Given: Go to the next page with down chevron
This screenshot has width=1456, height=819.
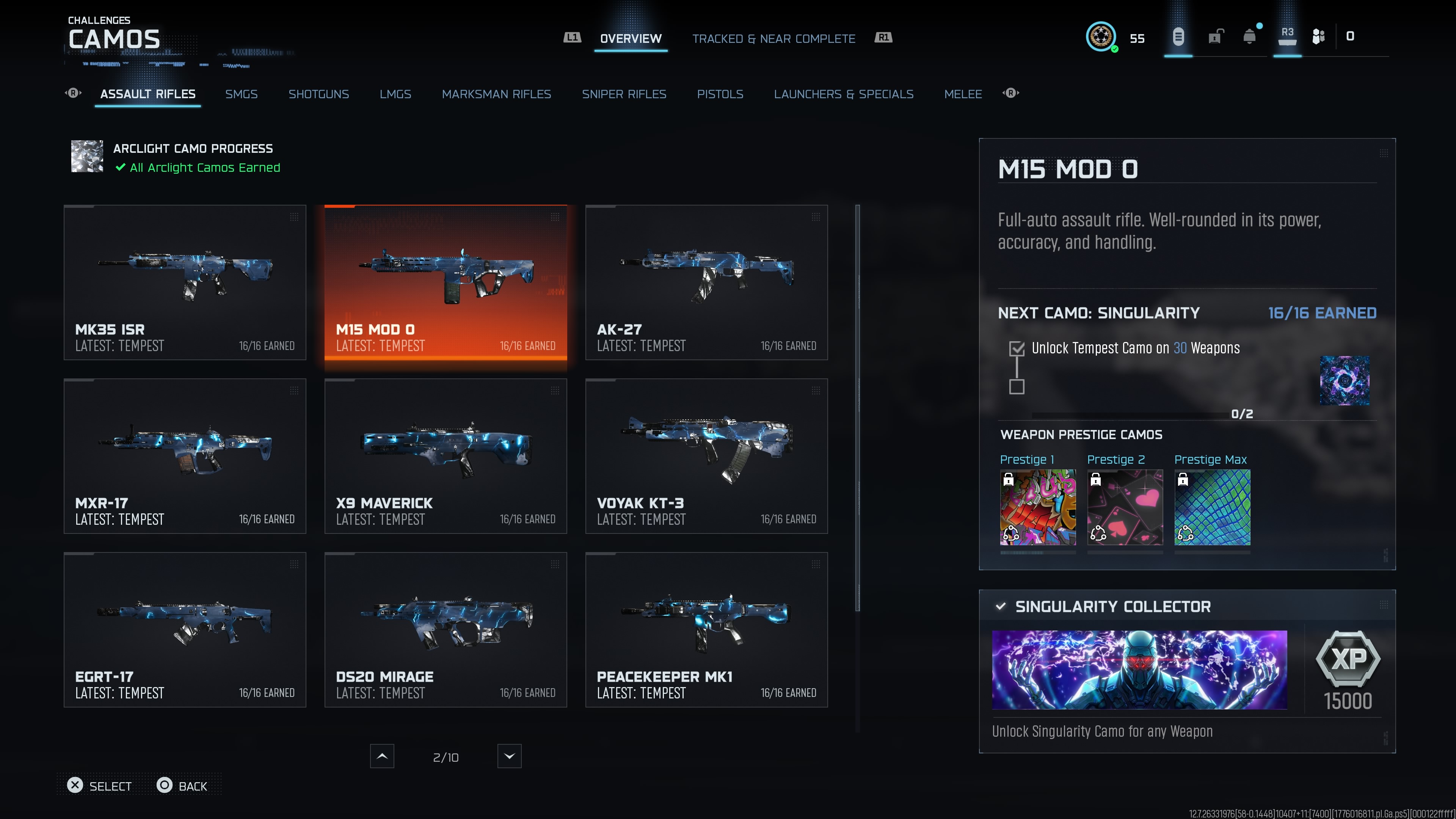Looking at the screenshot, I should coord(509,756).
